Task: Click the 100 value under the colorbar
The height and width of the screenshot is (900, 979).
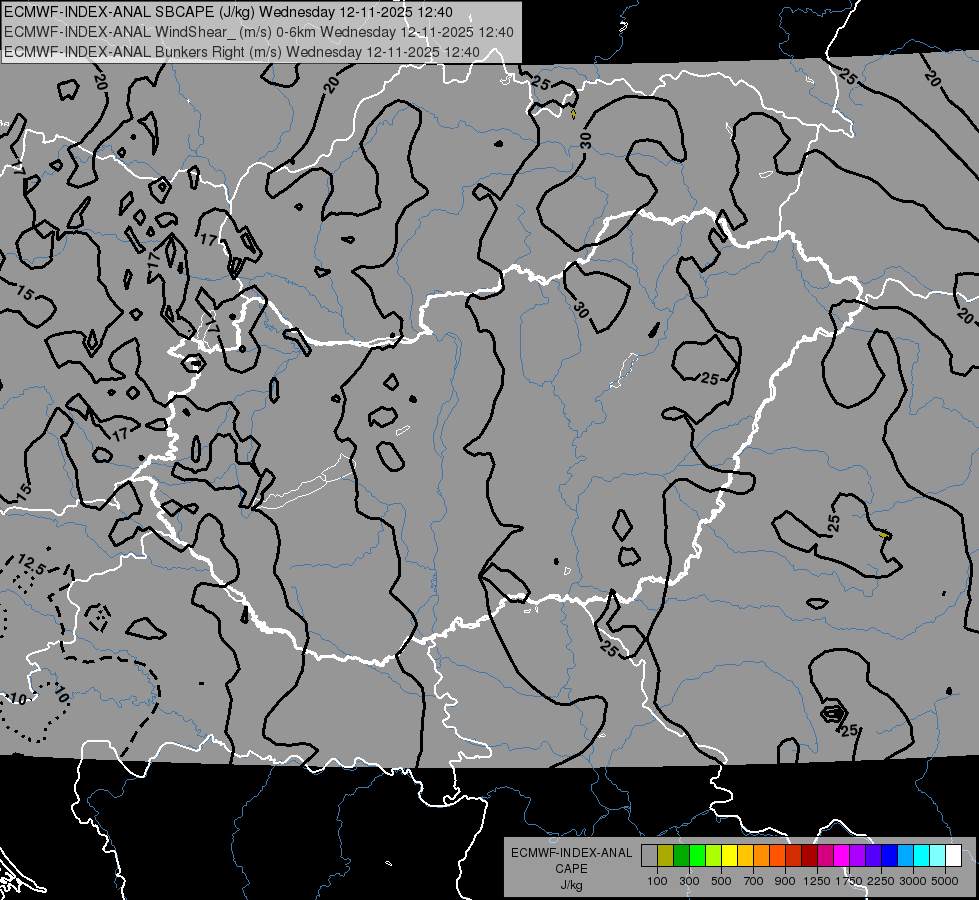Action: click(x=657, y=881)
